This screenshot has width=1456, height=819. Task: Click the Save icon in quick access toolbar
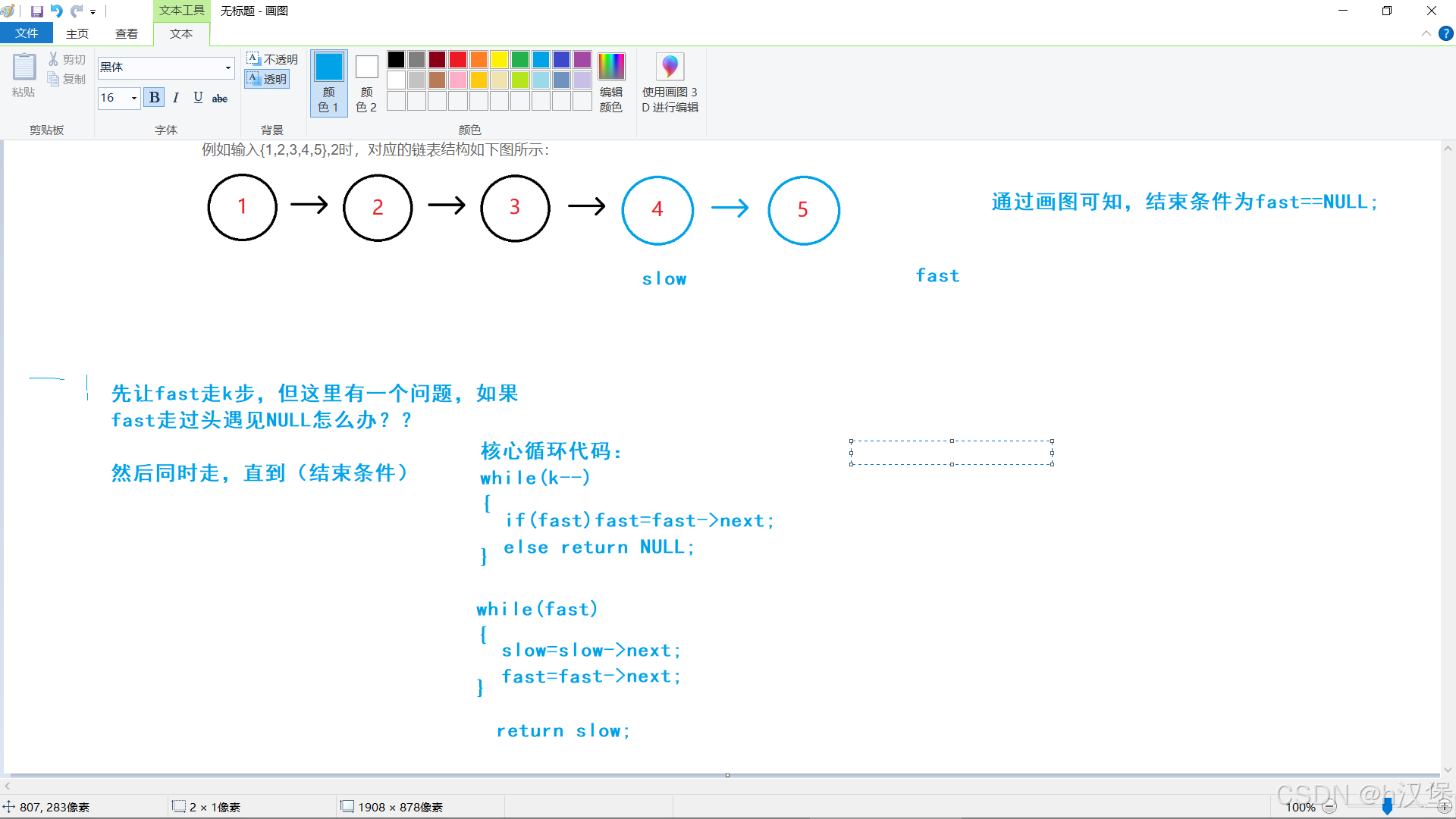point(36,11)
